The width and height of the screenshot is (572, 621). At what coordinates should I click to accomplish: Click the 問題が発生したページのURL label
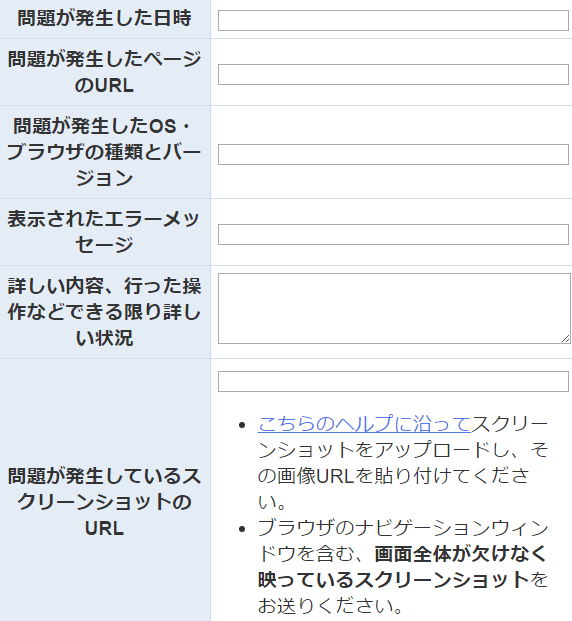105,72
